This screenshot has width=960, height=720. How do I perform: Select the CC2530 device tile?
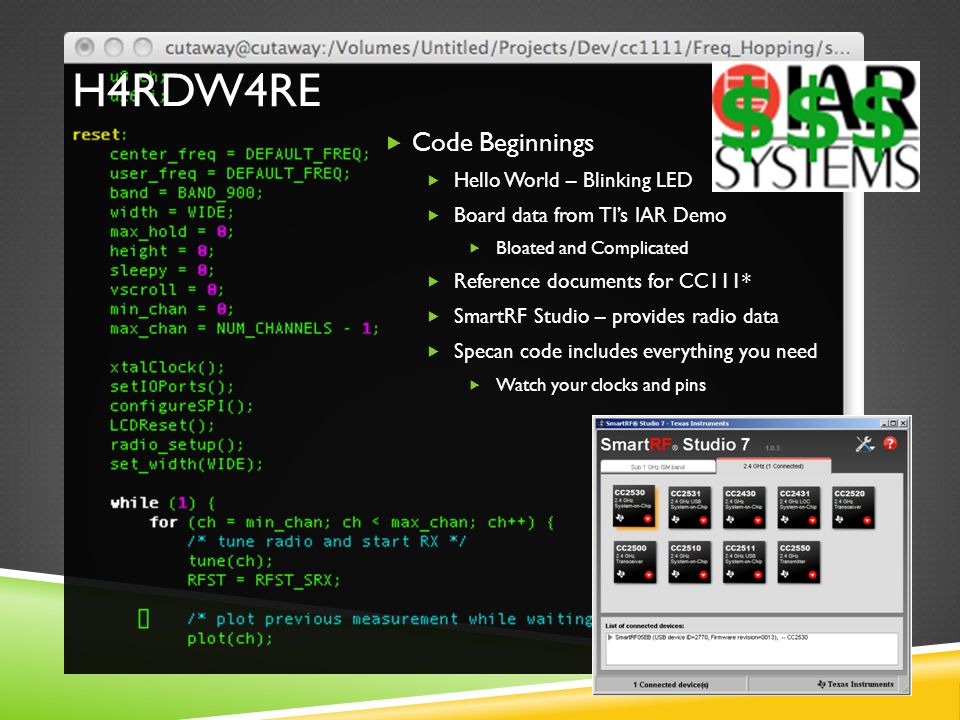point(634,506)
